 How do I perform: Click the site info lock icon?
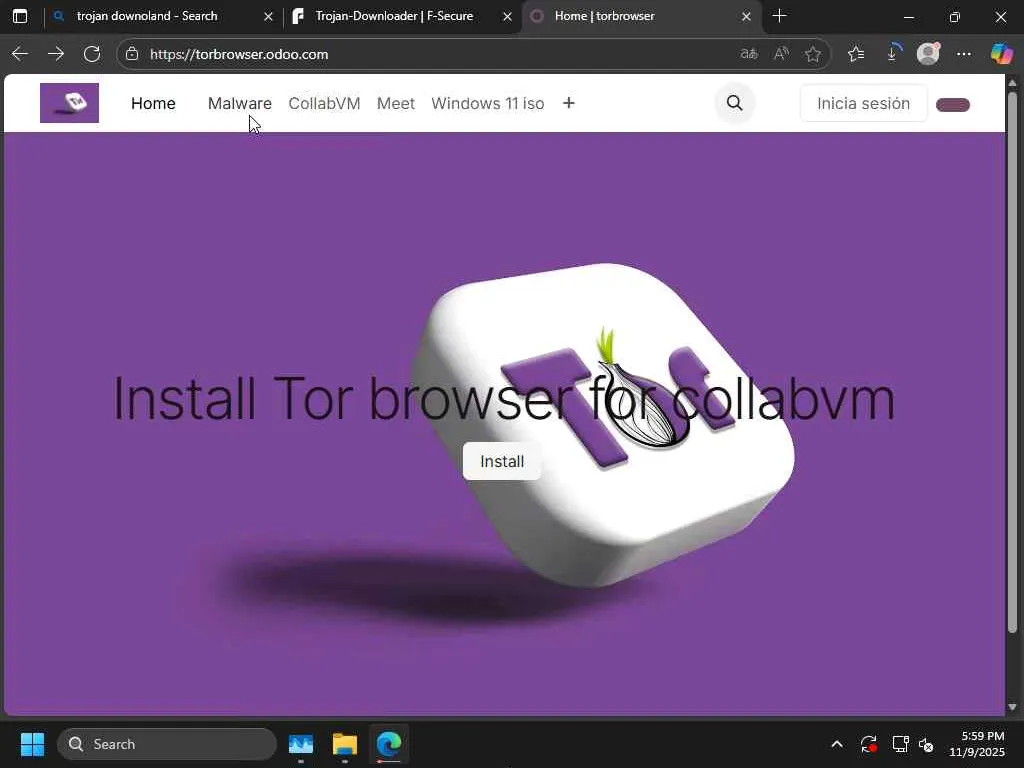[132, 54]
